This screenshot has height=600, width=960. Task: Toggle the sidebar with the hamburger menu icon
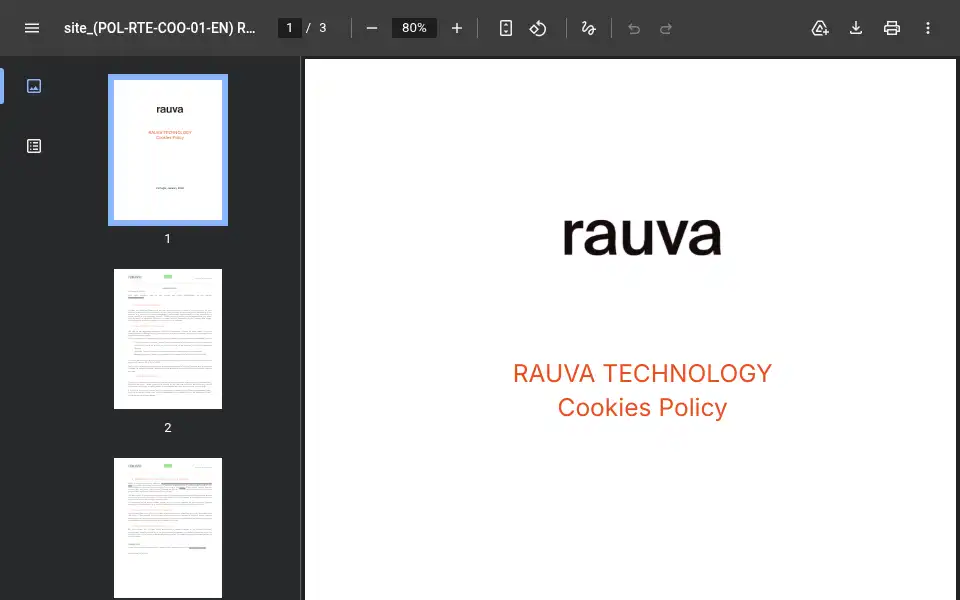(x=32, y=28)
